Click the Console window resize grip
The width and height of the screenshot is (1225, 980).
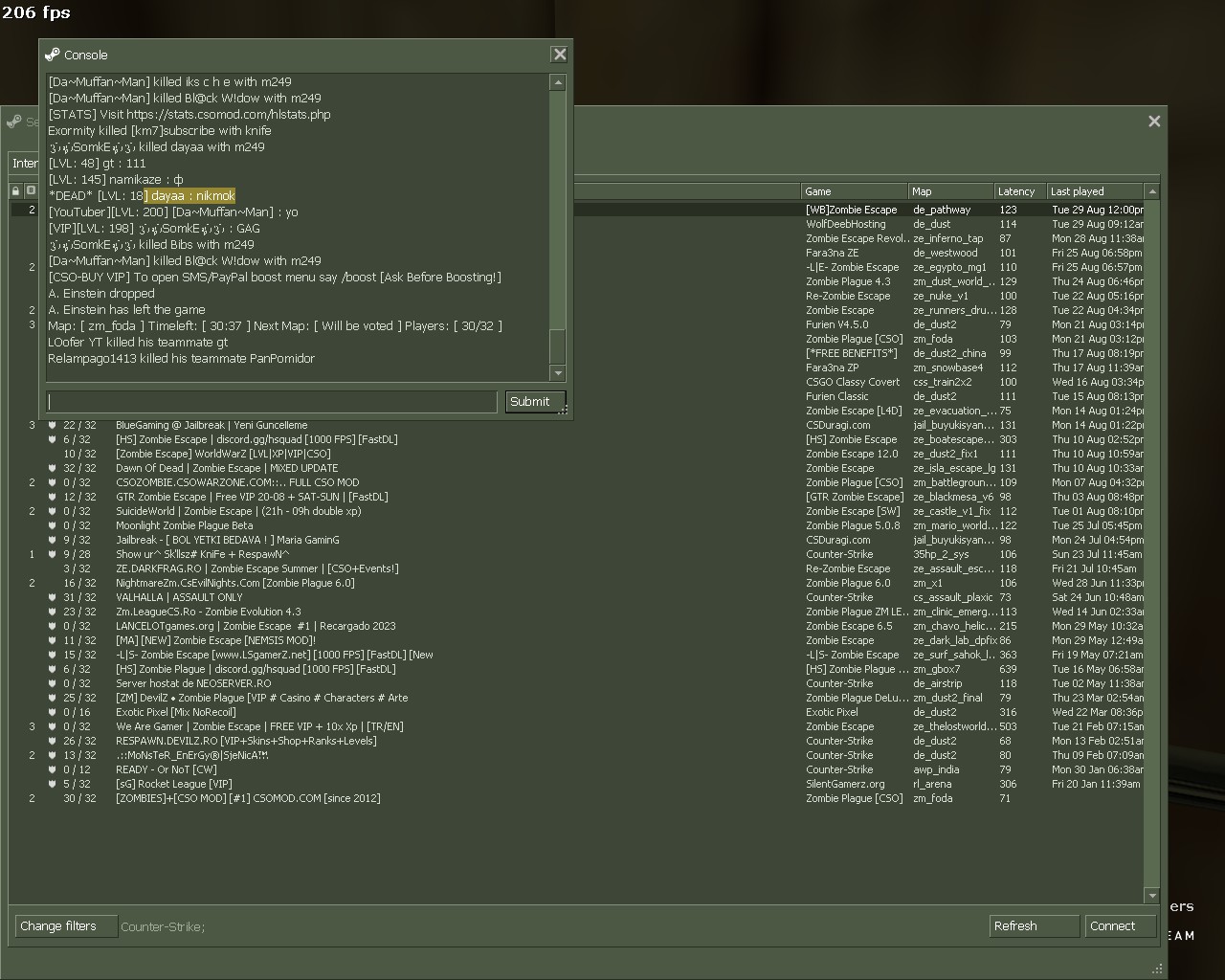coord(565,411)
